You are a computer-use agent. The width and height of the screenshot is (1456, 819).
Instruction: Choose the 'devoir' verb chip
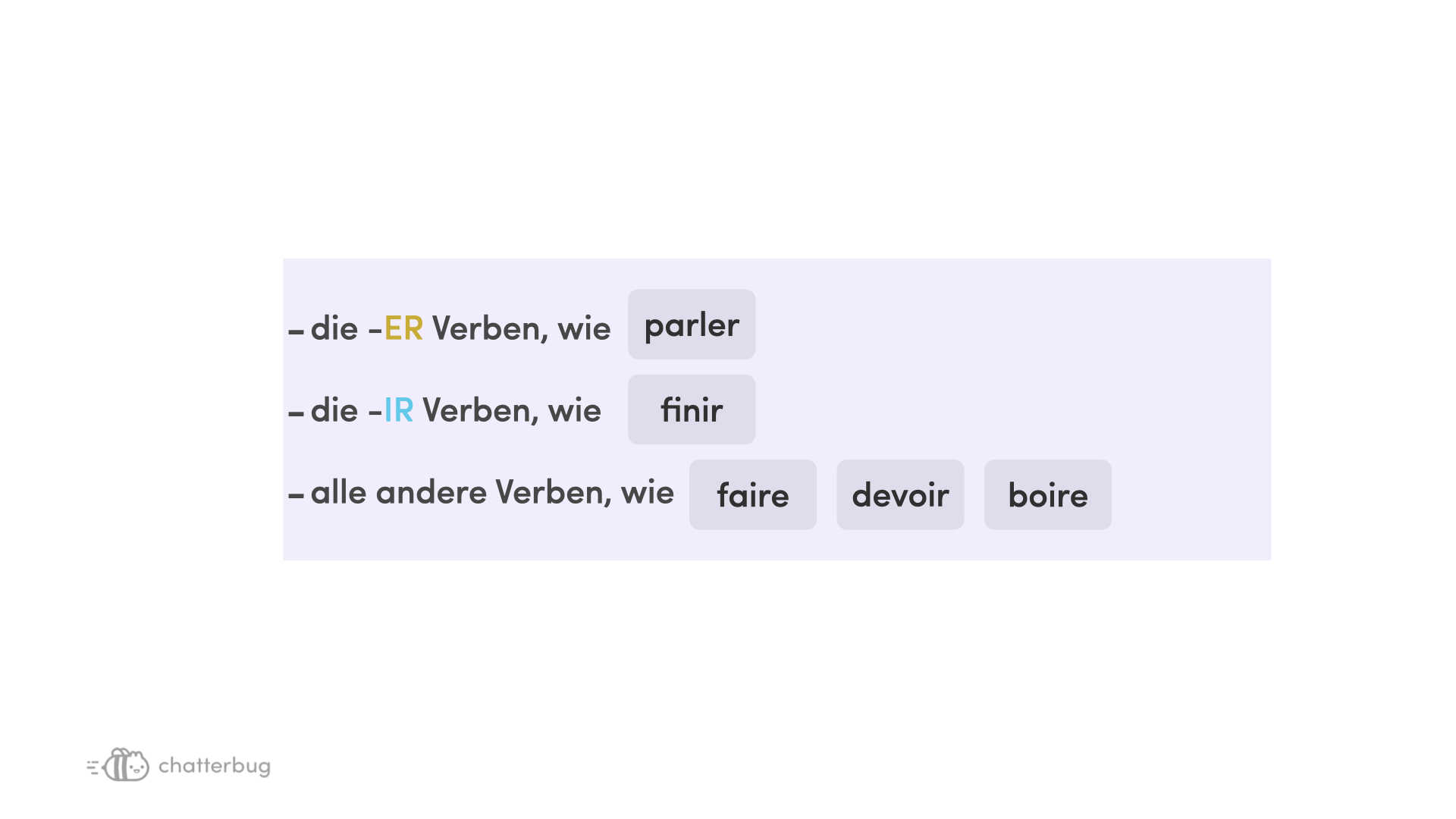(x=900, y=494)
